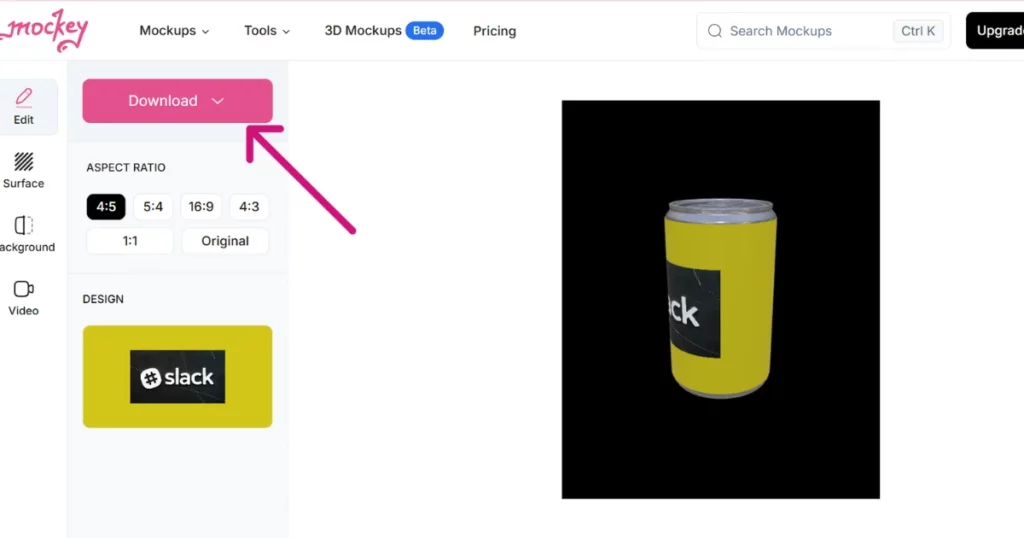
Task: Select the Original aspect ratio
Action: (225, 241)
